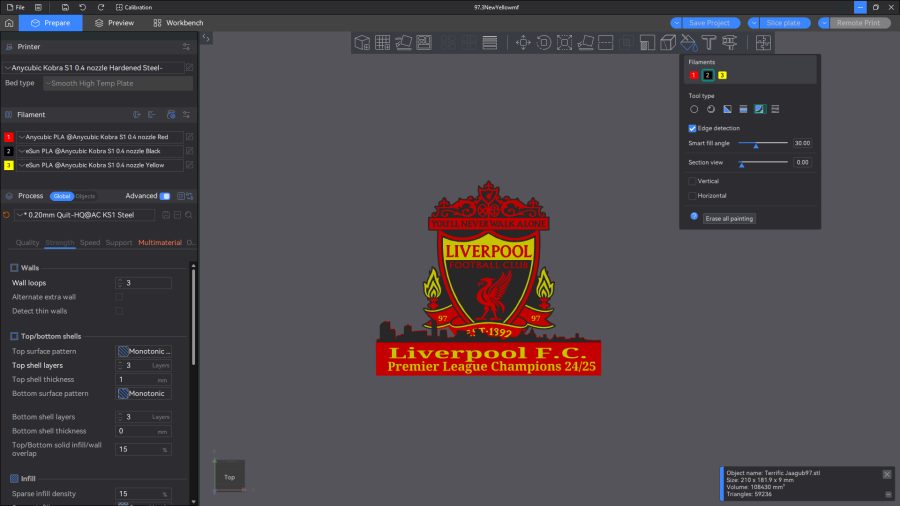This screenshot has height=506, width=900.
Task: Switch to the Workbench tab
Action: pyautogui.click(x=179, y=23)
